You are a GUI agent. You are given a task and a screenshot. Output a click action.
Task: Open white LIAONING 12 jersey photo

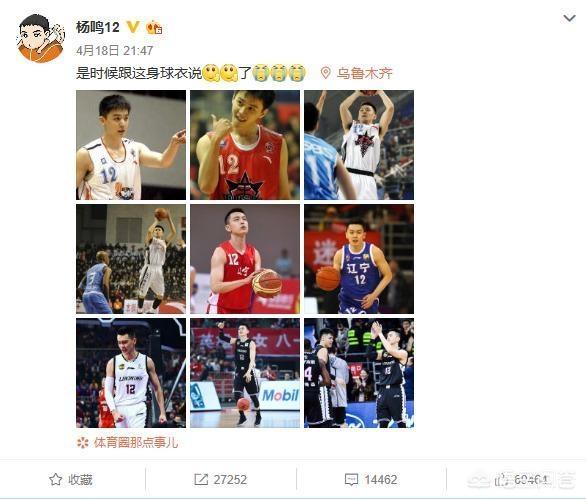coord(131,373)
